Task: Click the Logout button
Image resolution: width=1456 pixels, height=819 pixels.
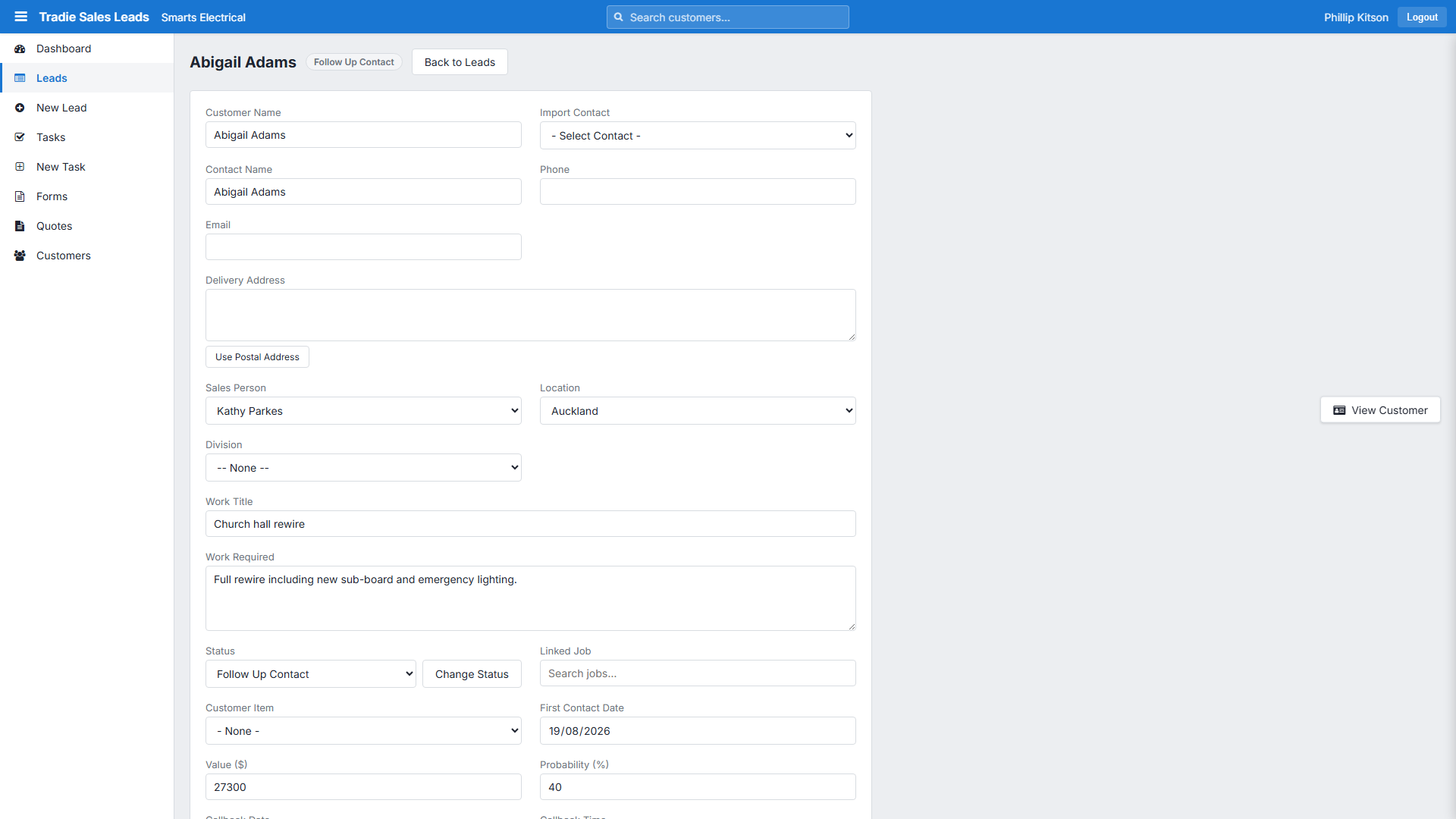Action: 1422,17
